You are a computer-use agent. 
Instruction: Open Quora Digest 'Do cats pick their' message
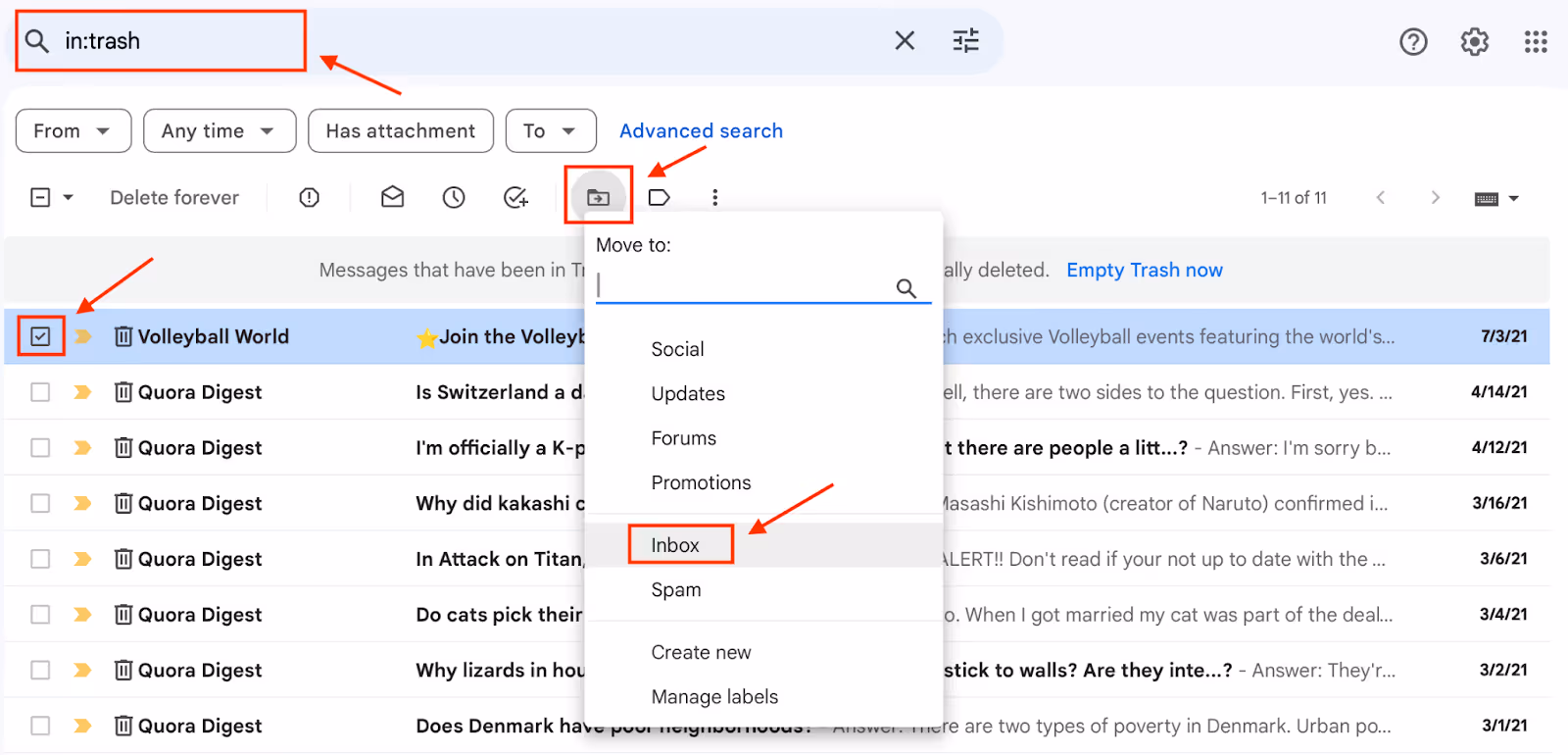(776, 615)
